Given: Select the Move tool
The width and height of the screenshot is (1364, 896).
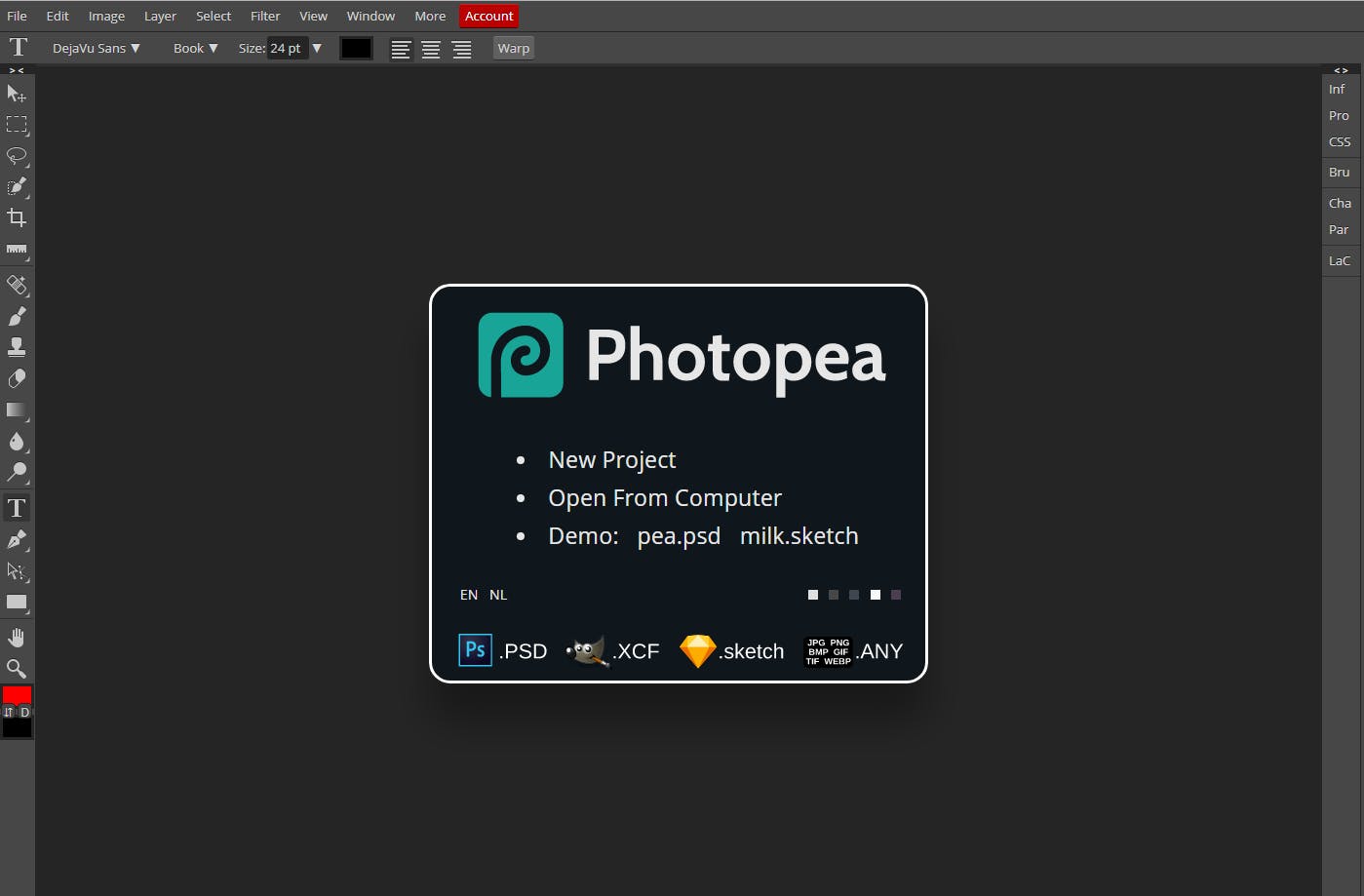Looking at the screenshot, I should pos(17,94).
